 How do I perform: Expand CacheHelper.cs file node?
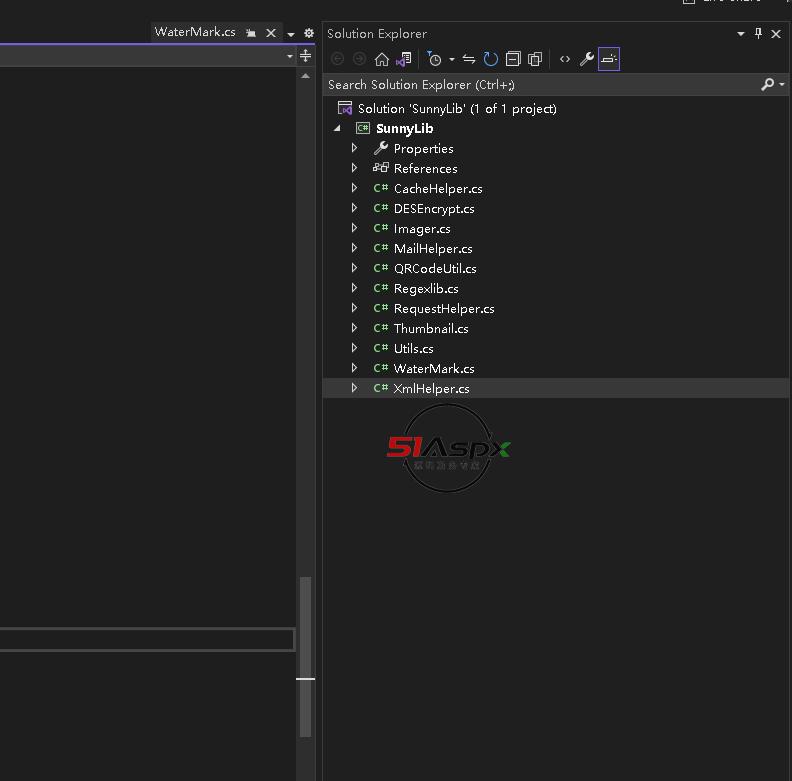click(x=354, y=188)
